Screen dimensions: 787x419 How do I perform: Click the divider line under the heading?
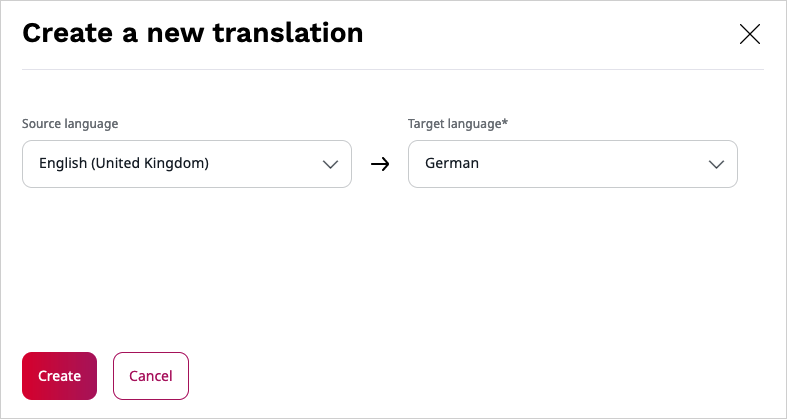393,69
